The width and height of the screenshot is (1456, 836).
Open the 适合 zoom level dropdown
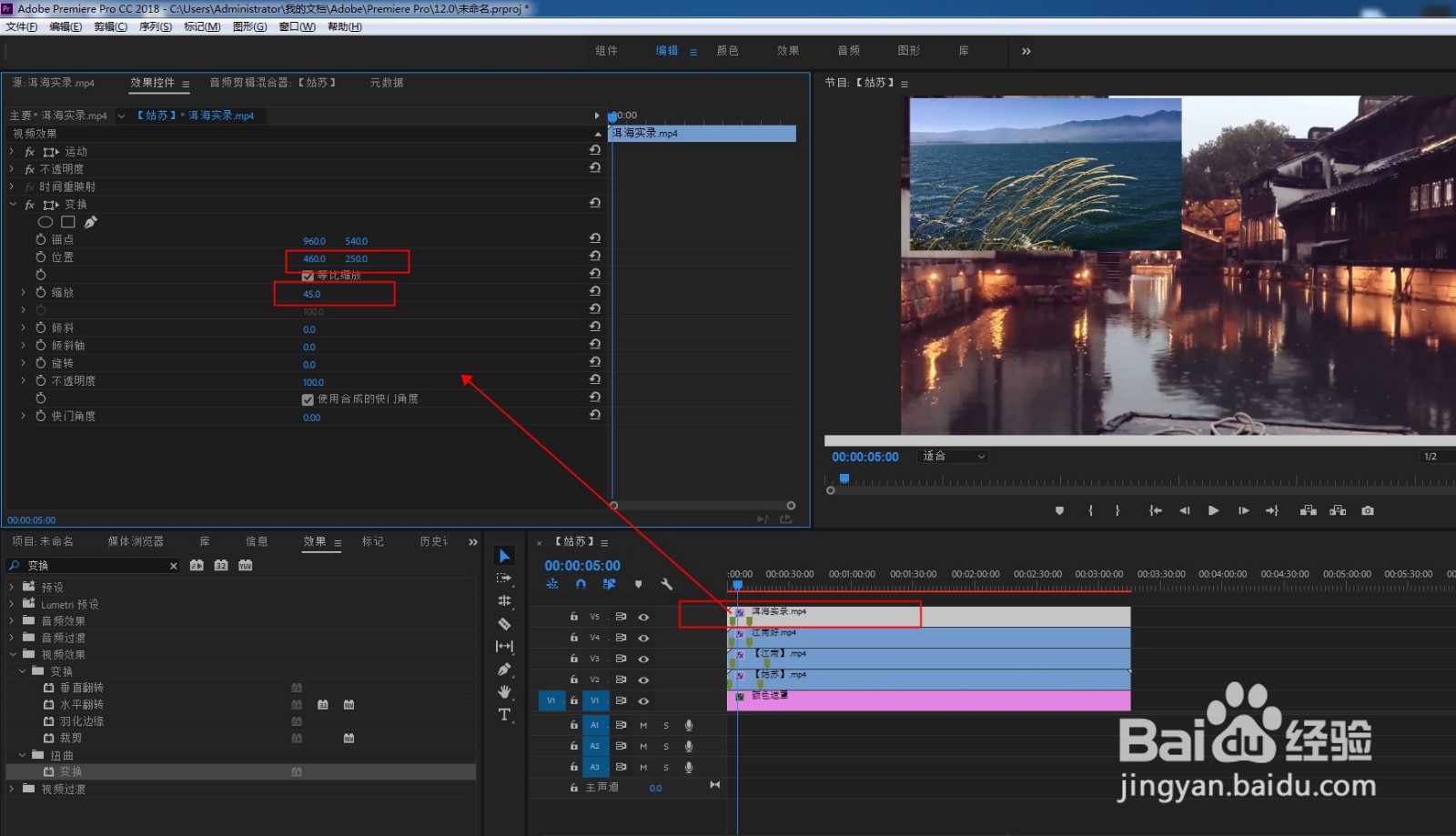click(x=954, y=457)
